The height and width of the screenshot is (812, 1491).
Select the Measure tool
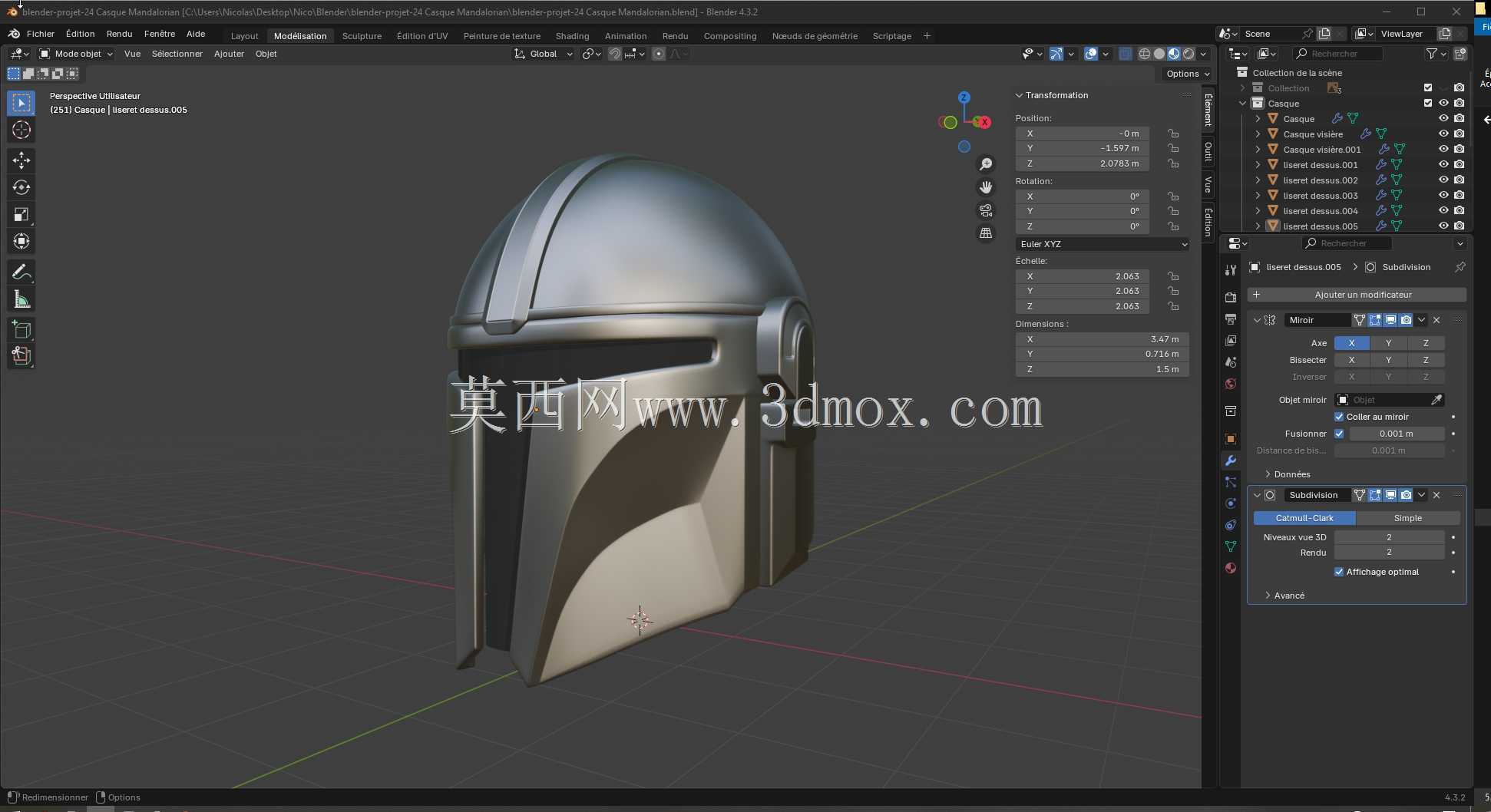[21, 299]
